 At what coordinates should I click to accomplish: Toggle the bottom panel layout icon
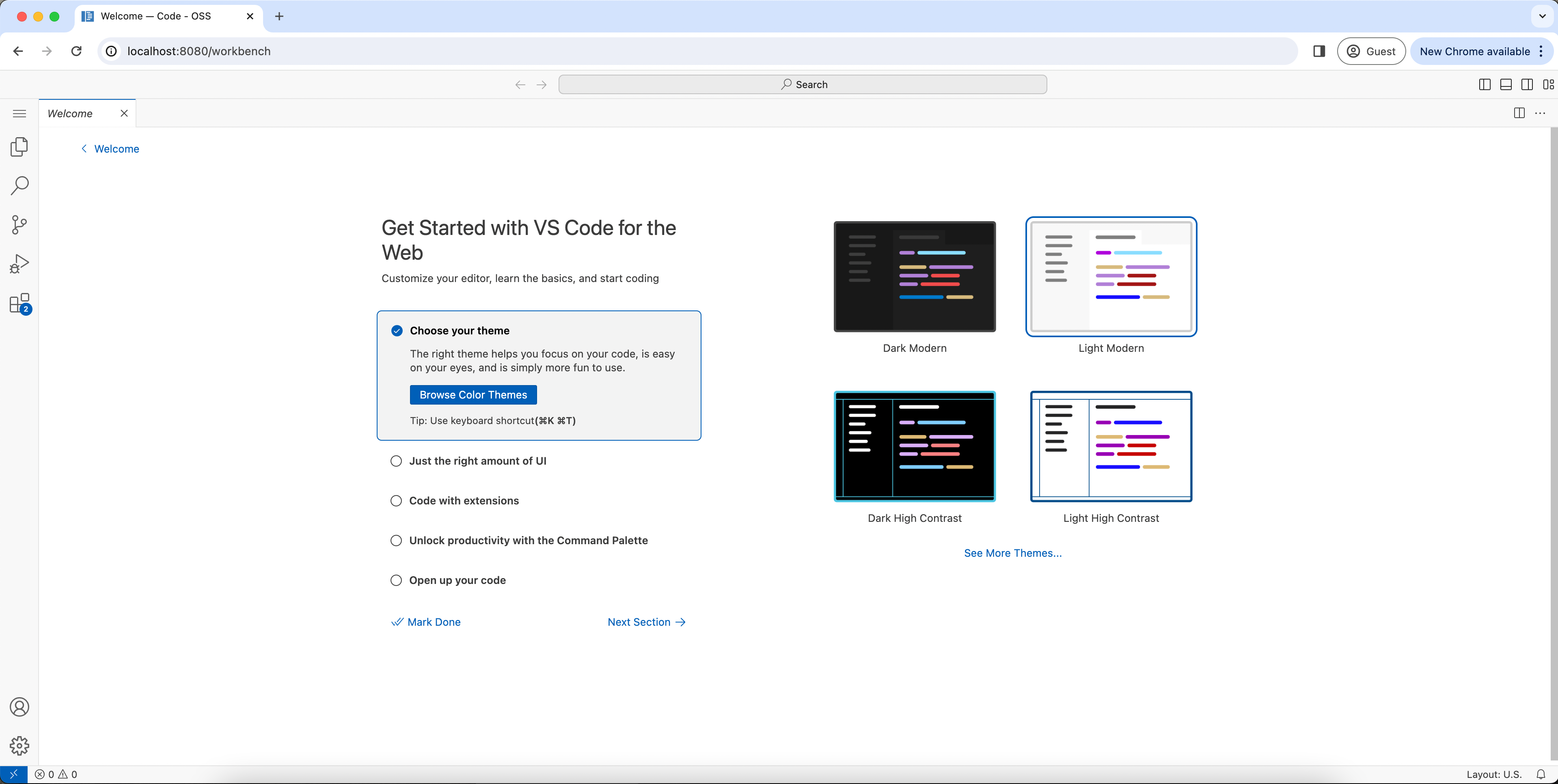coord(1506,85)
